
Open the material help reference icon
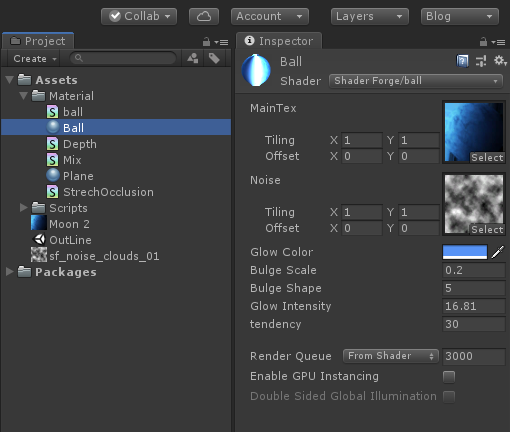click(462, 61)
